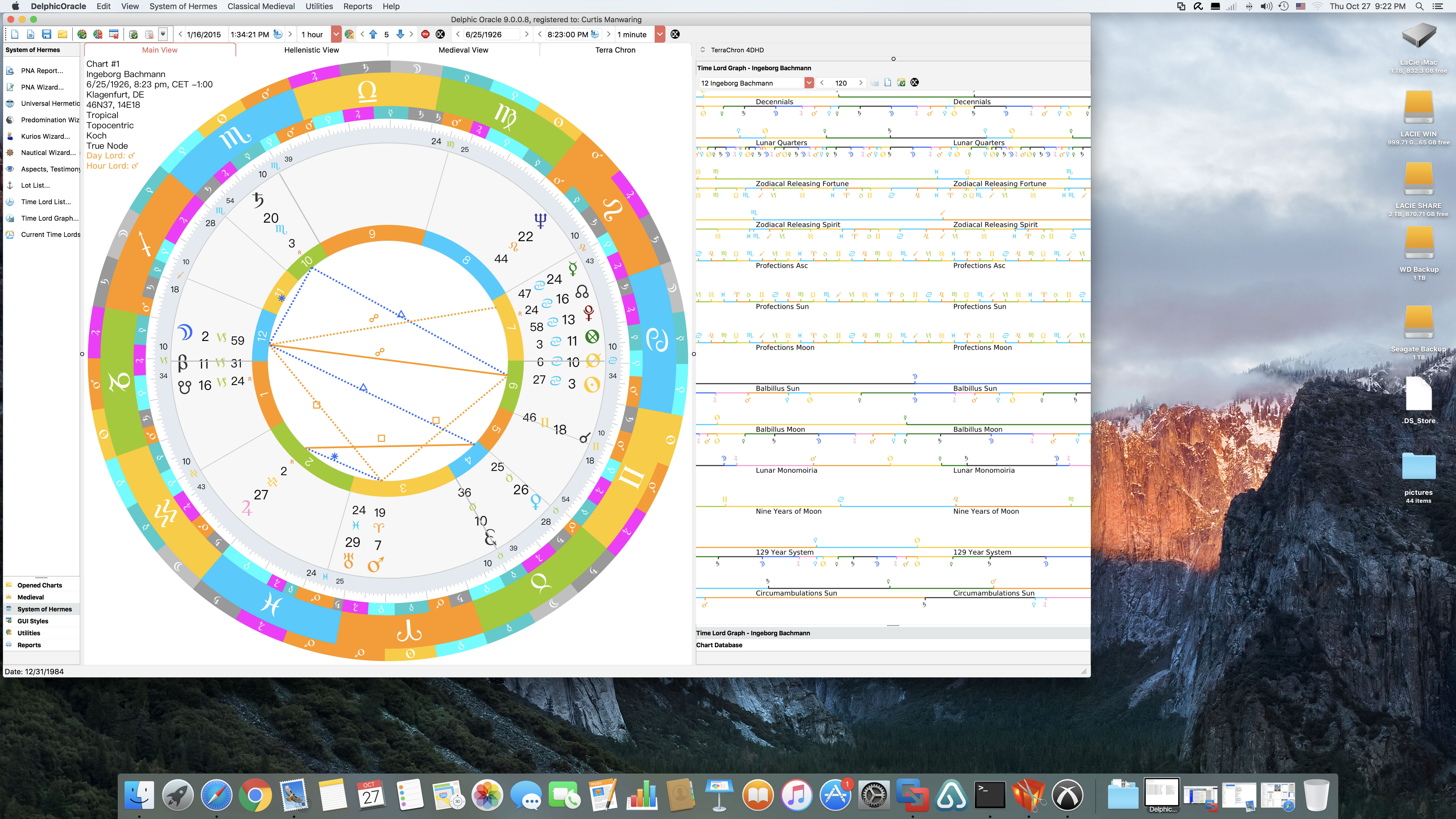Open PNA Wizard from the sidebar
This screenshot has height=819, width=1456.
coord(42,87)
